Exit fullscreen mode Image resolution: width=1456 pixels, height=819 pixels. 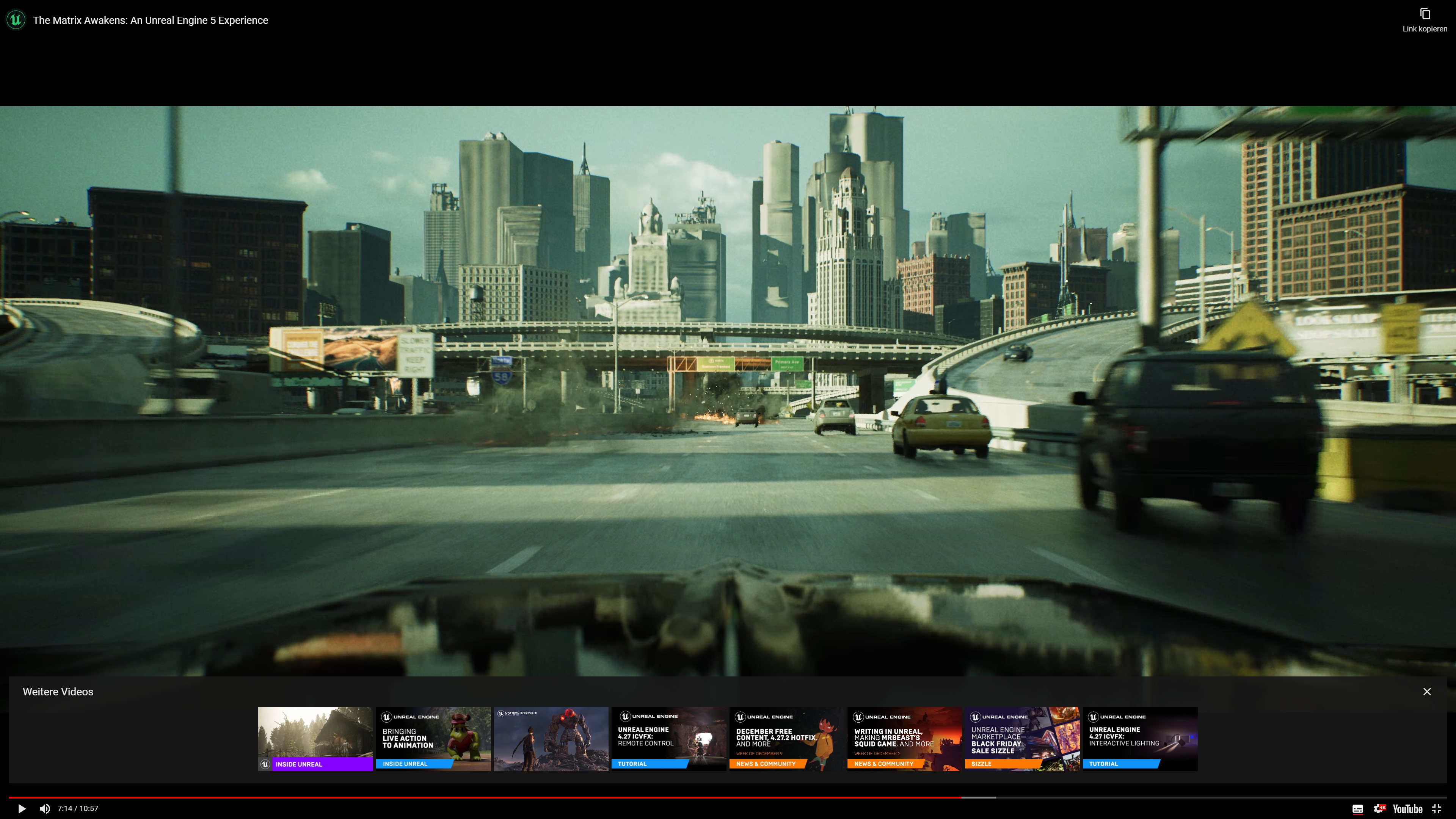coord(1437,809)
